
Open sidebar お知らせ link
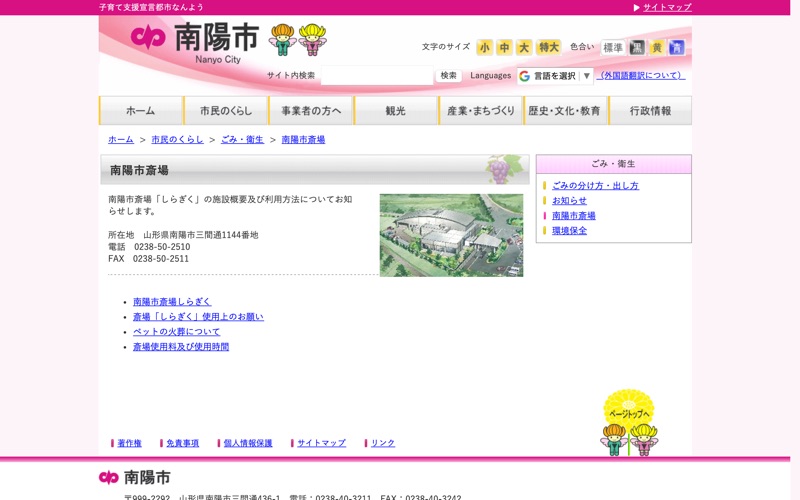[x=569, y=201]
